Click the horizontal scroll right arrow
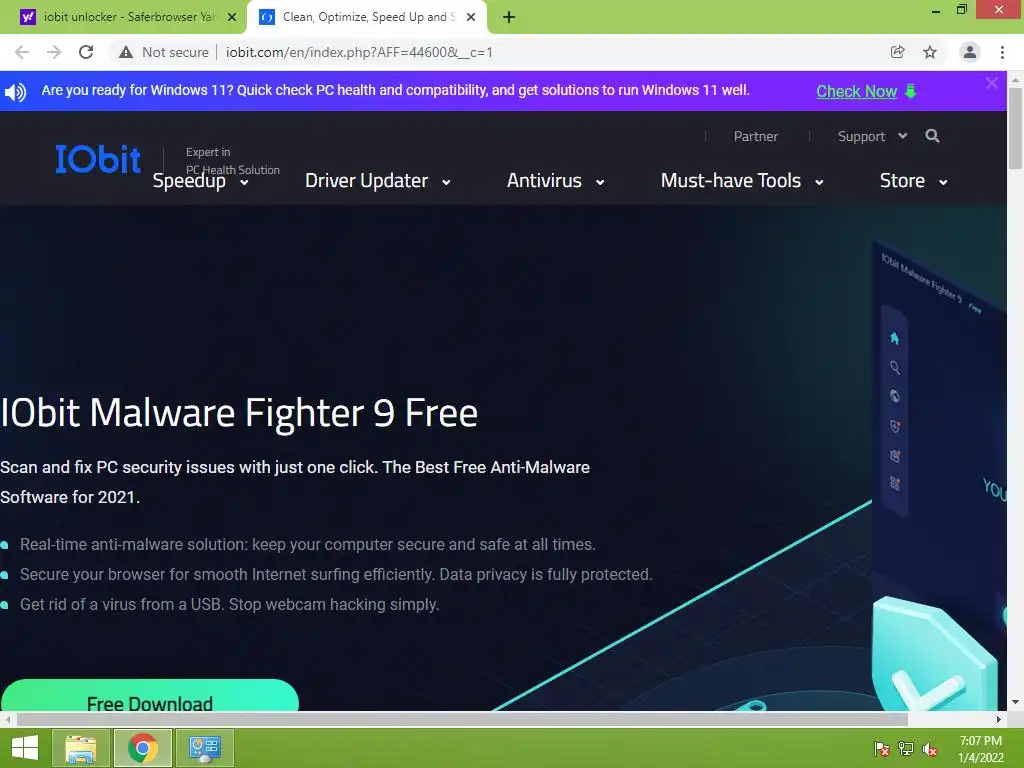This screenshot has width=1024, height=768. click(999, 719)
